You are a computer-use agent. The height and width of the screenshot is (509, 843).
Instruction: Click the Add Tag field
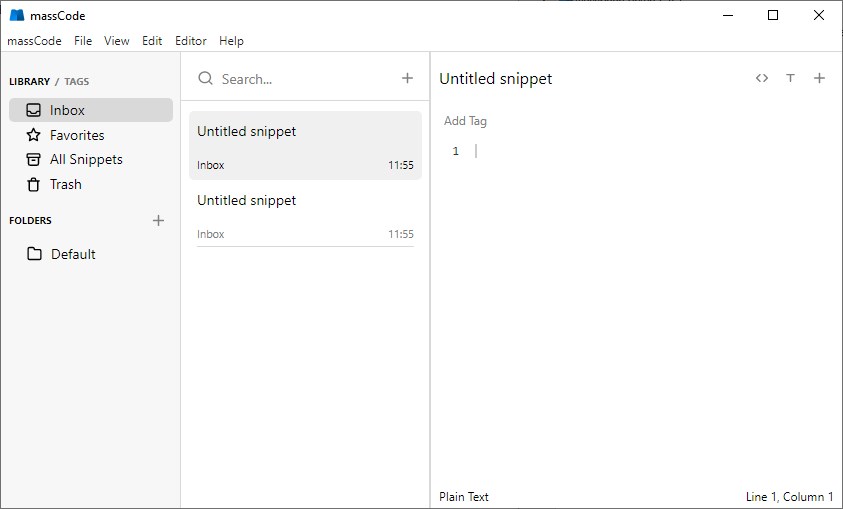(x=466, y=121)
